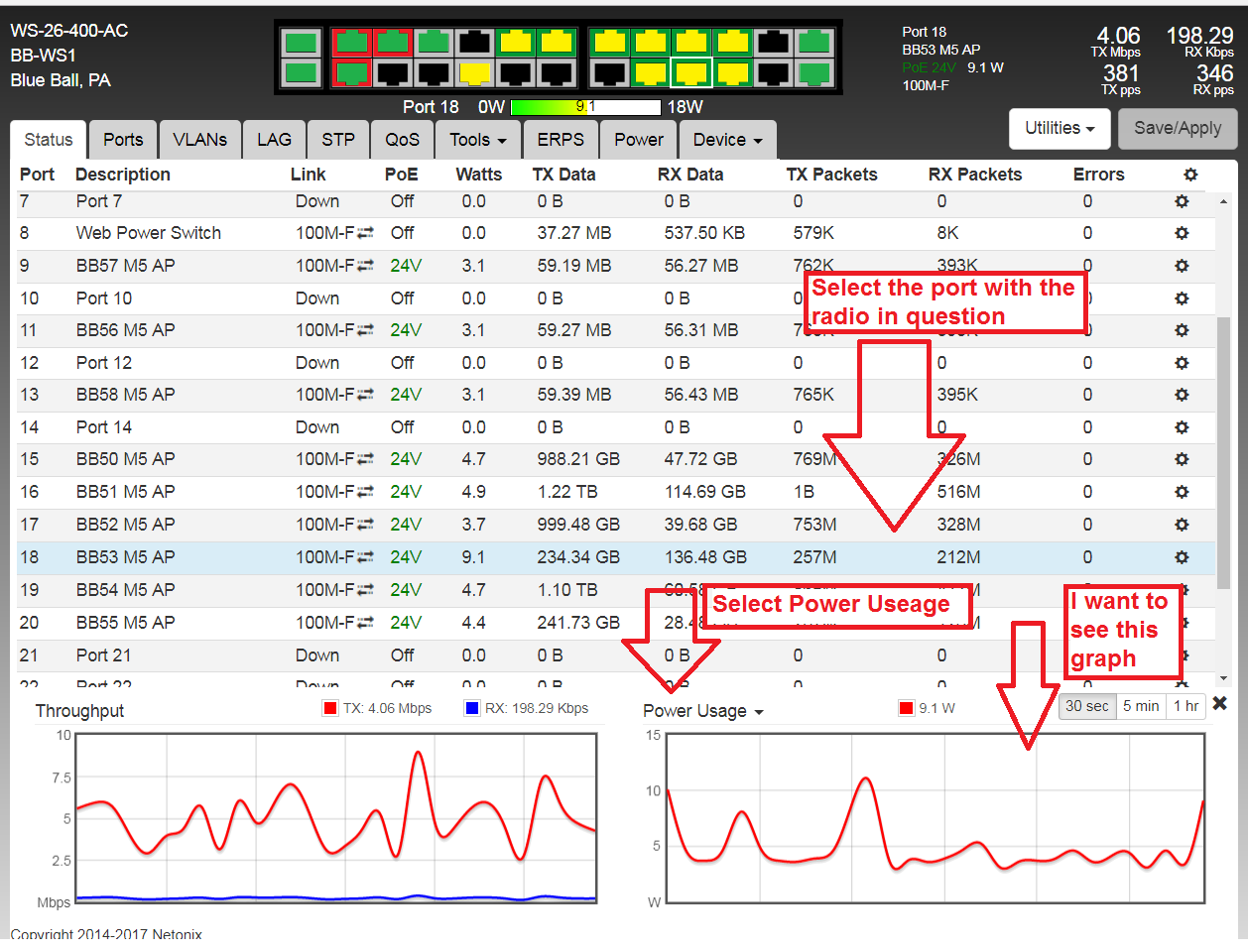Click the Save/Apply button
The image size is (1248, 952).
pyautogui.click(x=1178, y=128)
